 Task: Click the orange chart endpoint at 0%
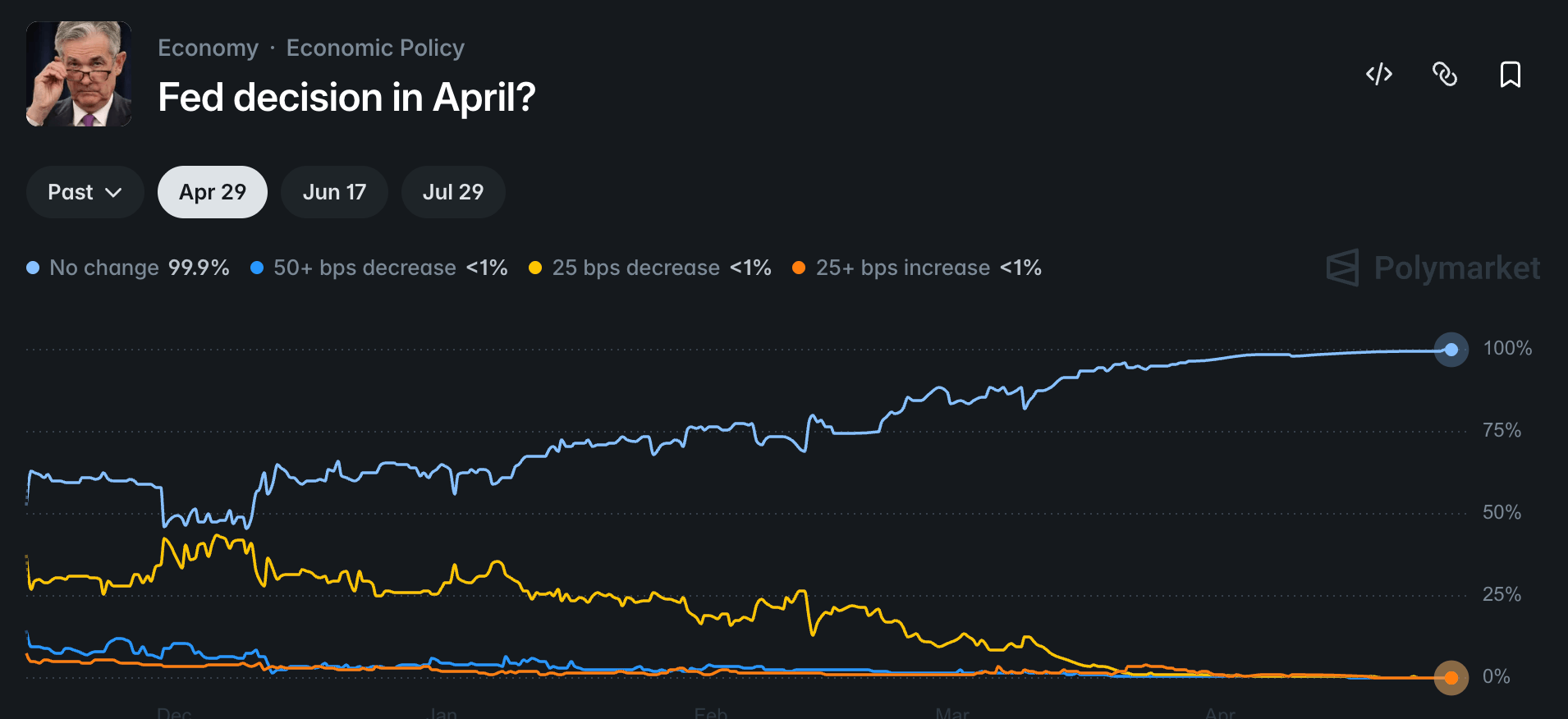[1451, 678]
